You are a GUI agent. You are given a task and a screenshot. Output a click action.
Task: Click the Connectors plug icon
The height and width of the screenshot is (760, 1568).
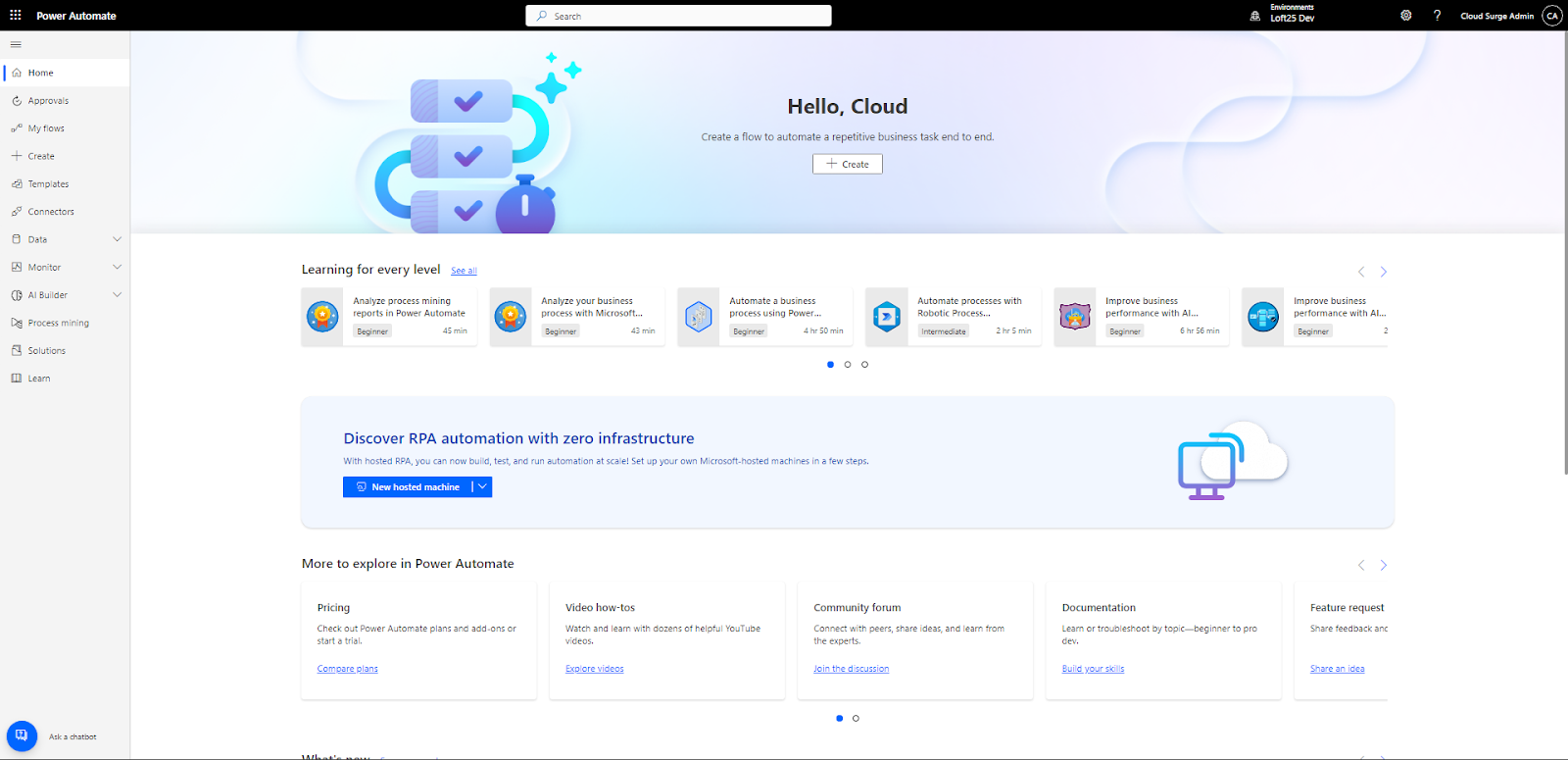(x=17, y=212)
